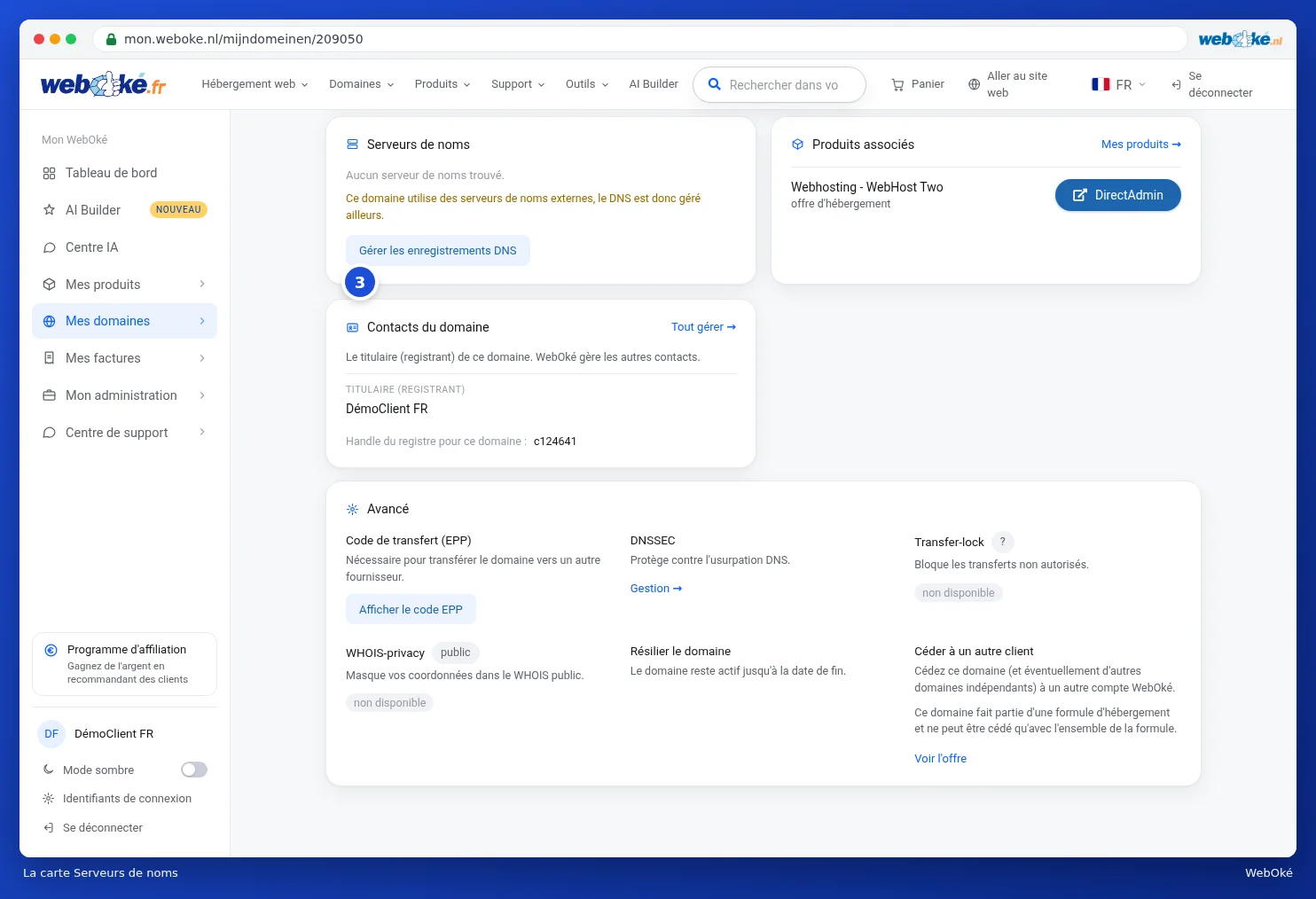
Task: Click the Mon administration card icon
Action: coord(49,395)
